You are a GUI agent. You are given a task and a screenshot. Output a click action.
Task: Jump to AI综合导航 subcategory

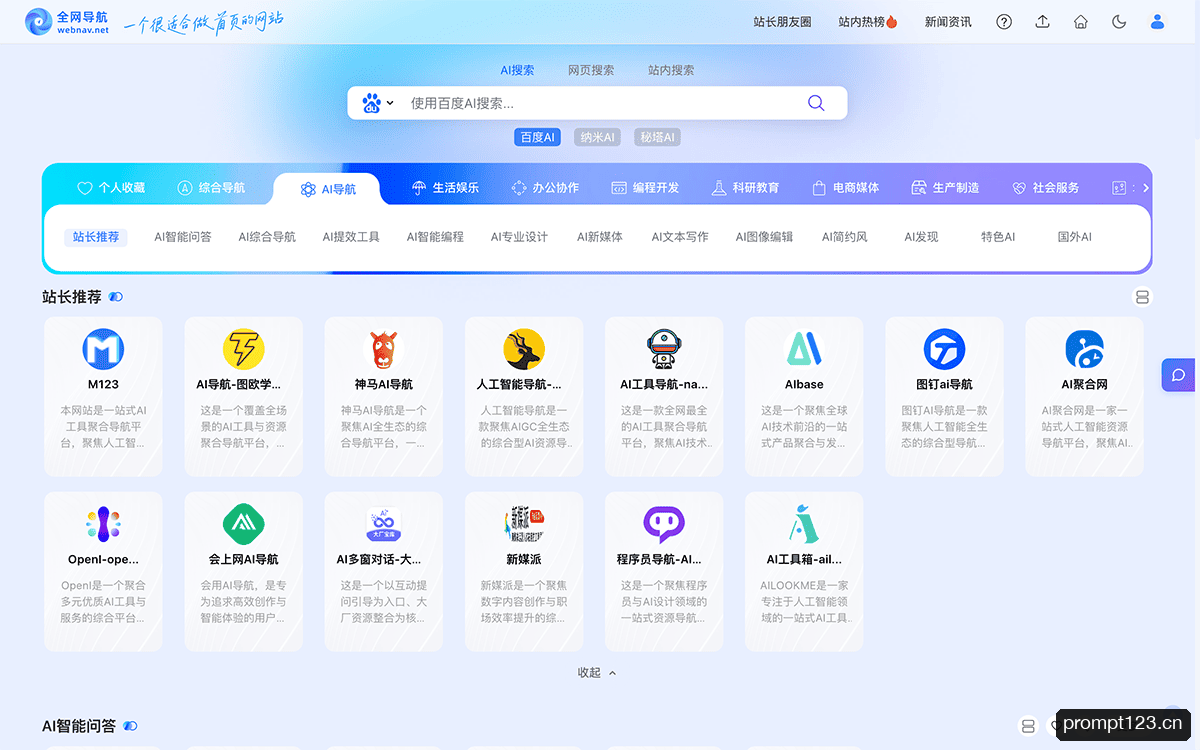pos(267,237)
